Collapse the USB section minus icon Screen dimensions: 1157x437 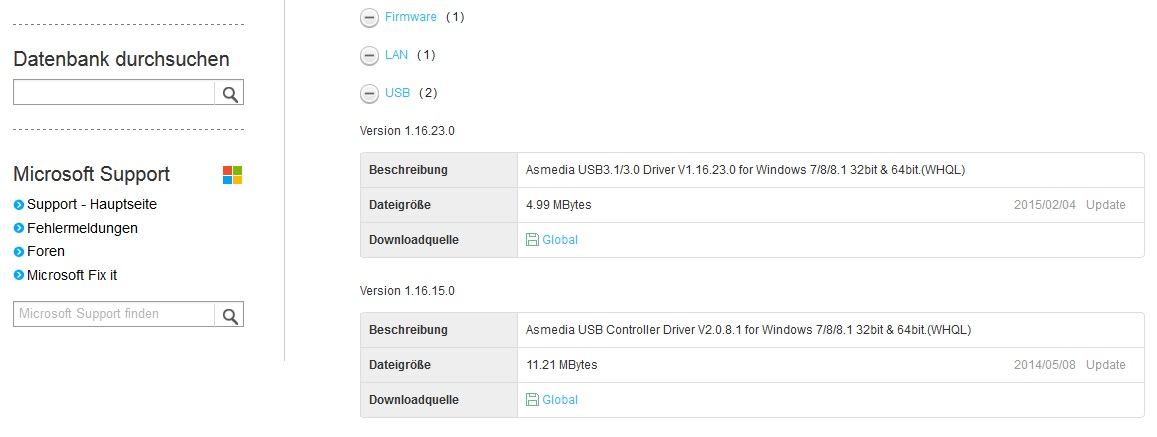pos(369,93)
